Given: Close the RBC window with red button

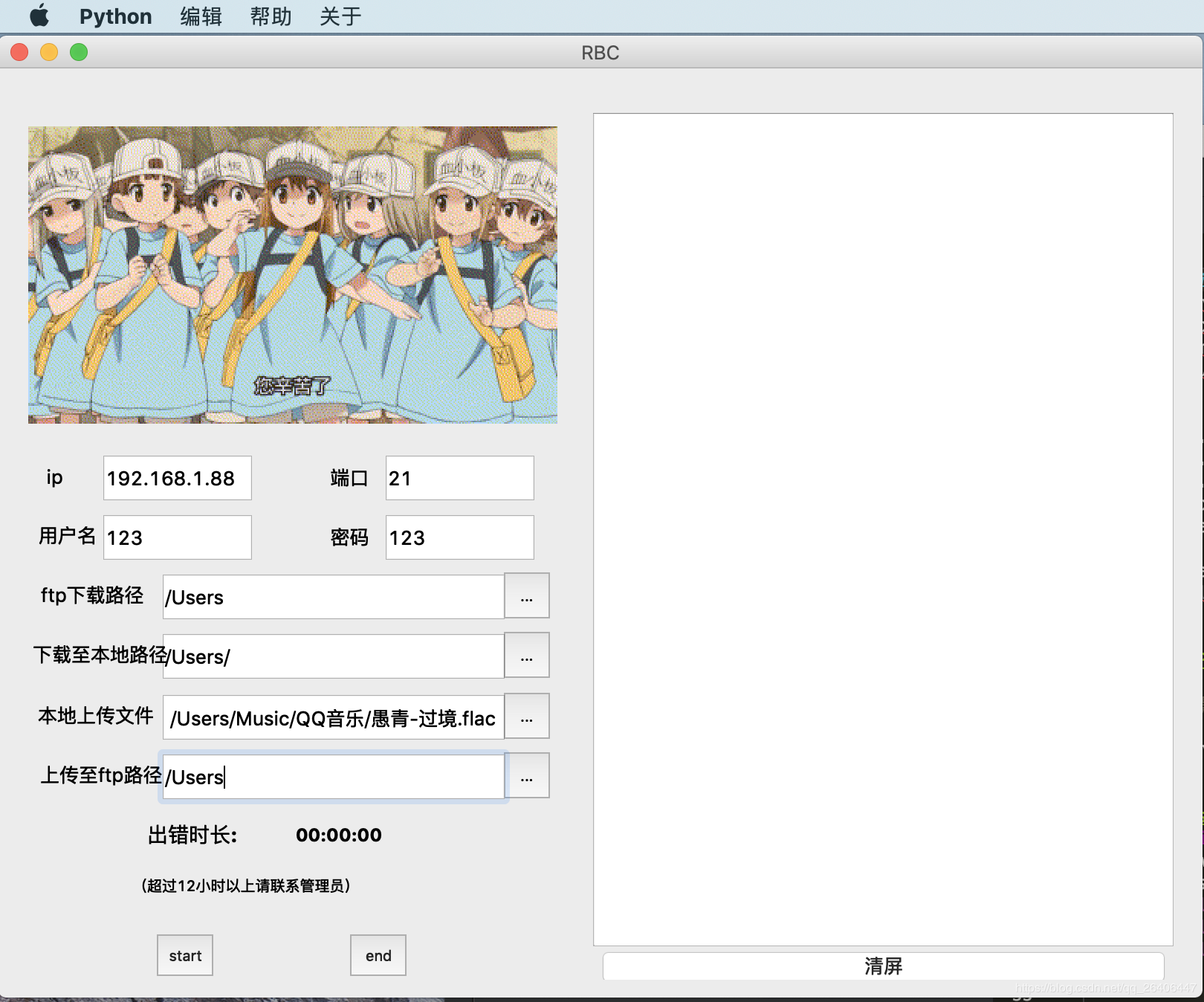Looking at the screenshot, I should click(x=19, y=52).
